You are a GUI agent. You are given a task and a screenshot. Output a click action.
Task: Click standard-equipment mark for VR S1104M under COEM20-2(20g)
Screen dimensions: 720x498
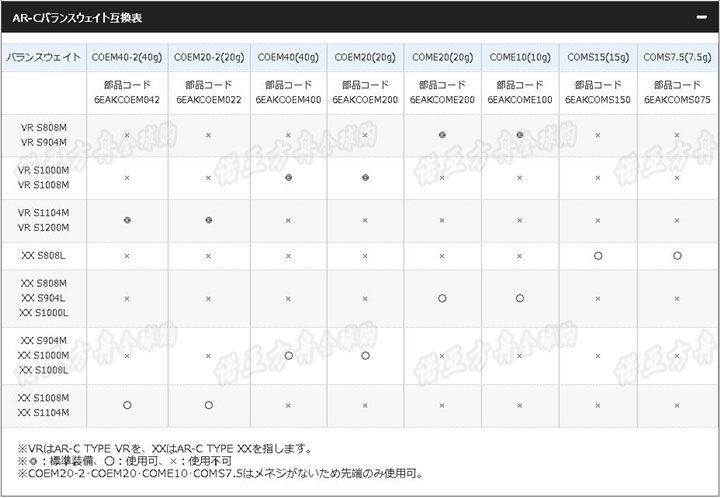(209, 220)
